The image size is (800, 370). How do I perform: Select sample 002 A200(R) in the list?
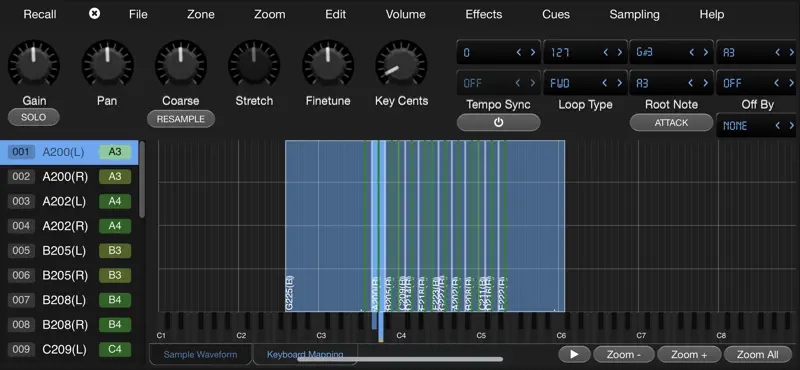(x=69, y=177)
